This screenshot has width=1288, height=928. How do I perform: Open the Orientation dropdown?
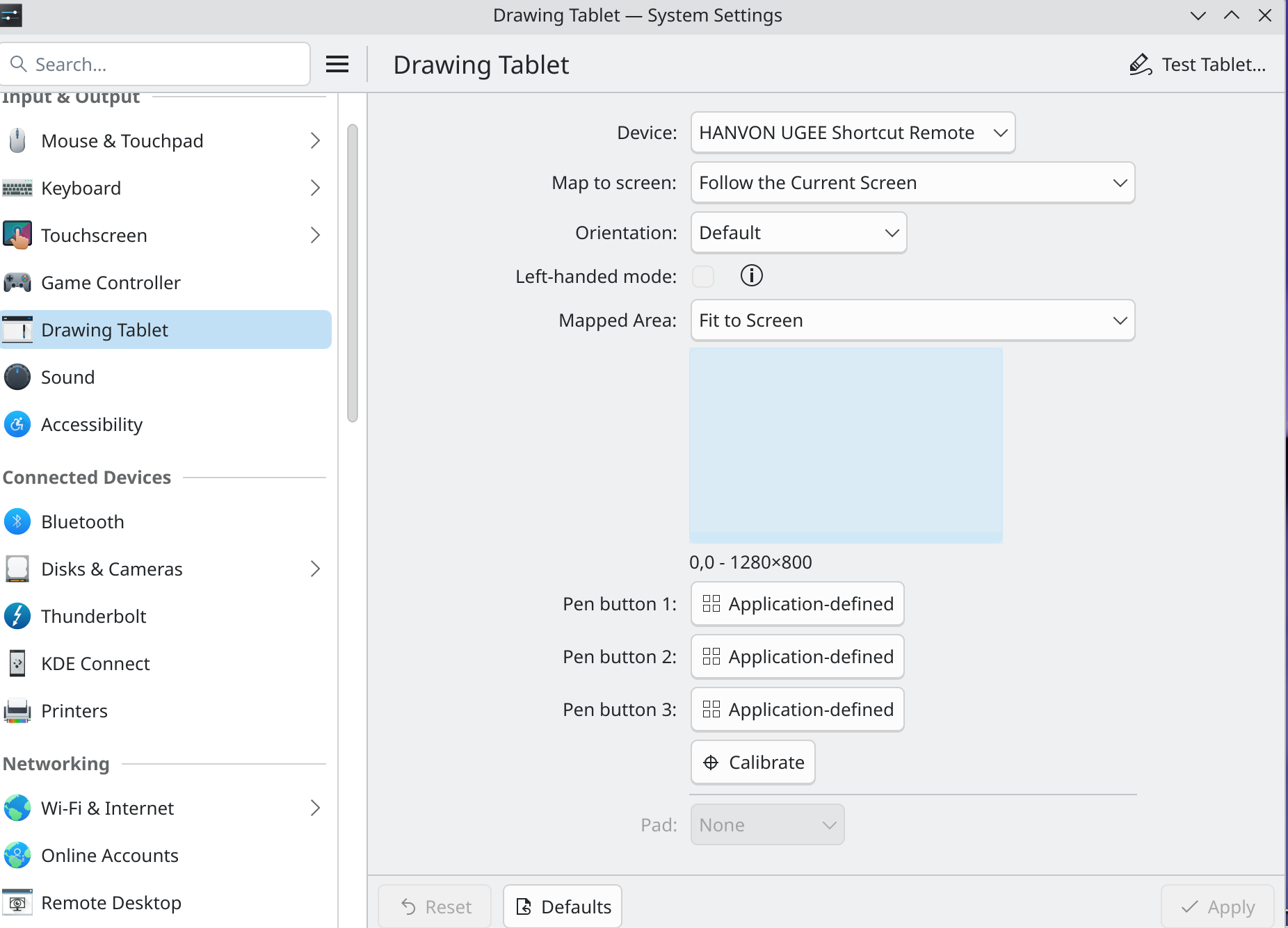point(798,233)
